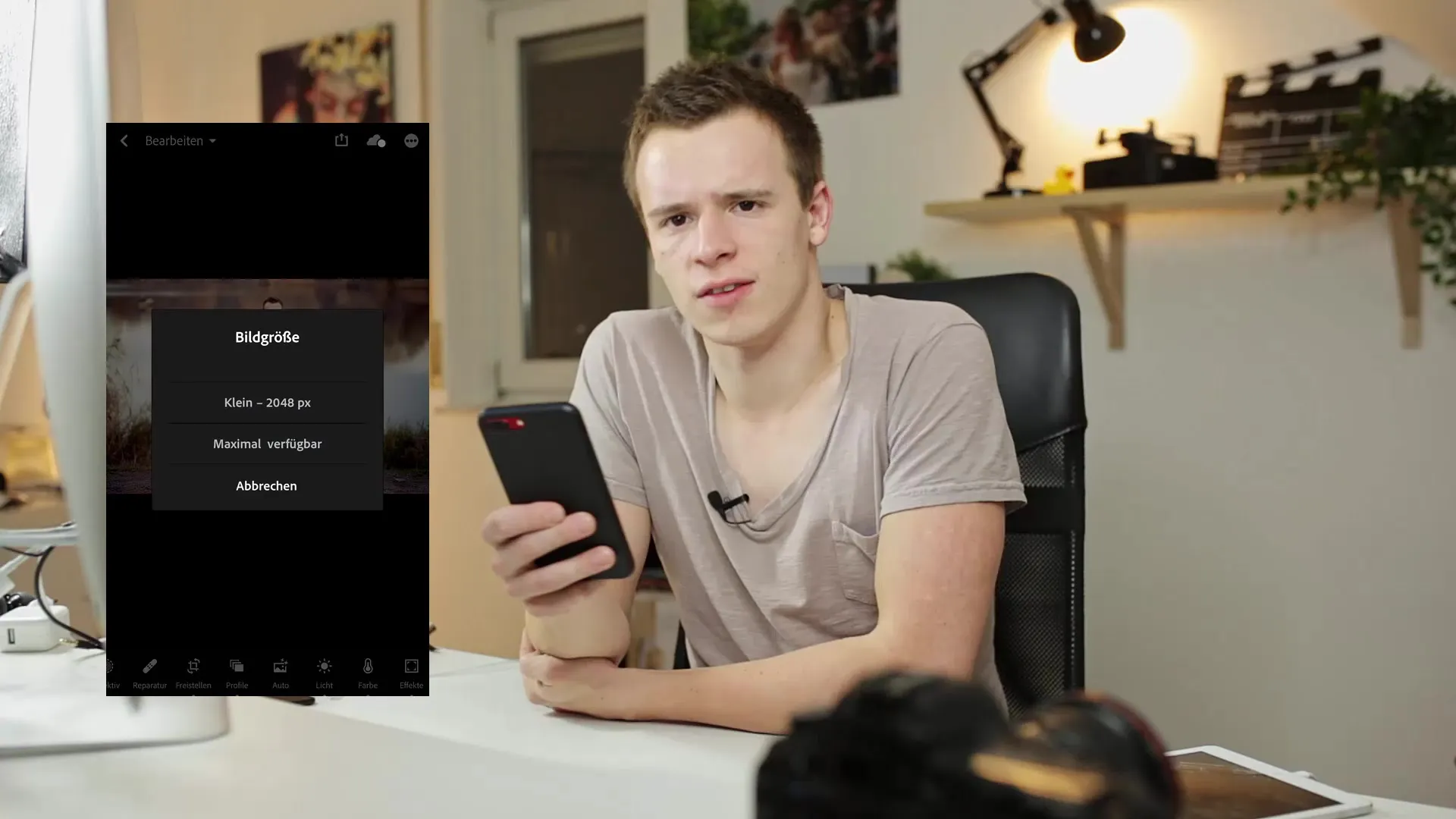Image resolution: width=1456 pixels, height=819 pixels.
Task: Enable Maximal verfügbar resolution toggle
Action: click(266, 443)
